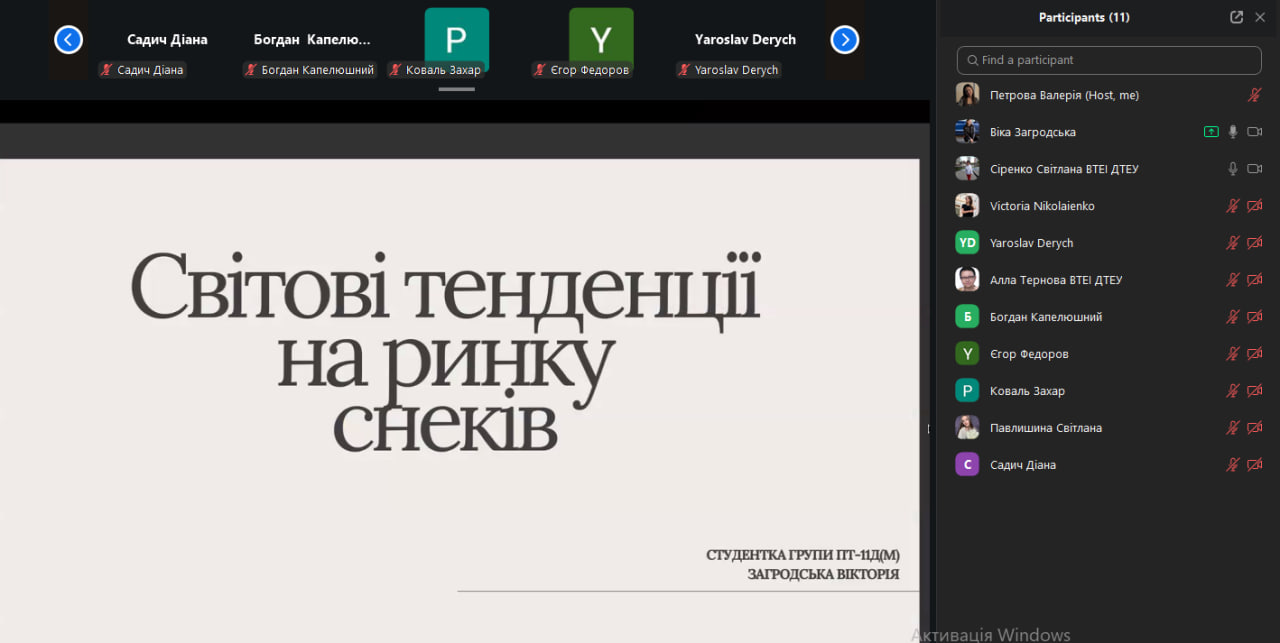Click the green screen-share icon for Віка Загродська

pyautogui.click(x=1211, y=132)
